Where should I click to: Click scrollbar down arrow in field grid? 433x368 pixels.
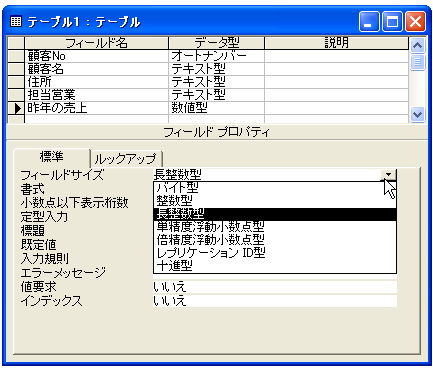pos(417,114)
